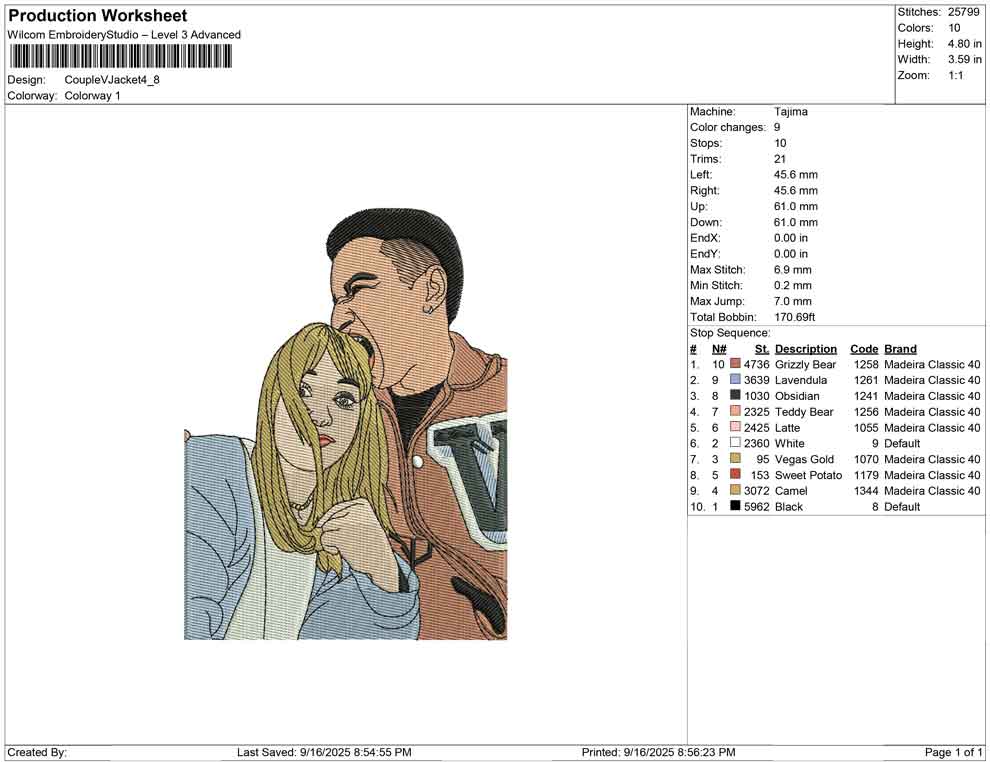
Task: Choose the Teddy Bear color swatch
Action: pyautogui.click(x=735, y=412)
